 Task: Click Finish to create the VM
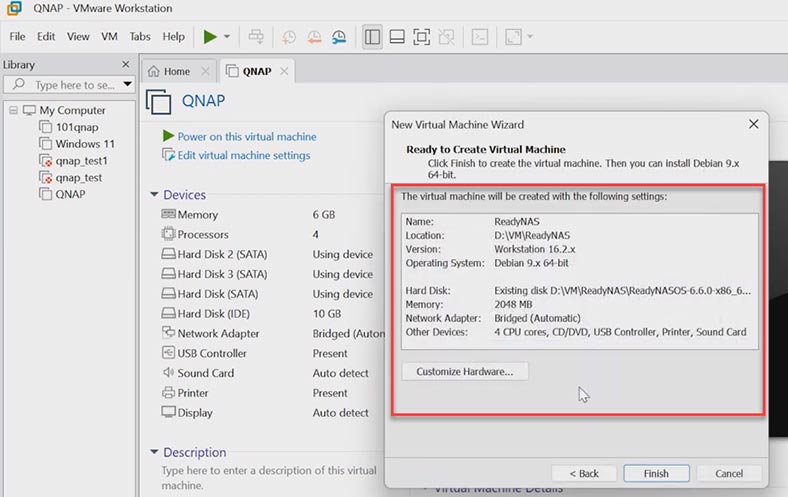pyautogui.click(x=656, y=473)
